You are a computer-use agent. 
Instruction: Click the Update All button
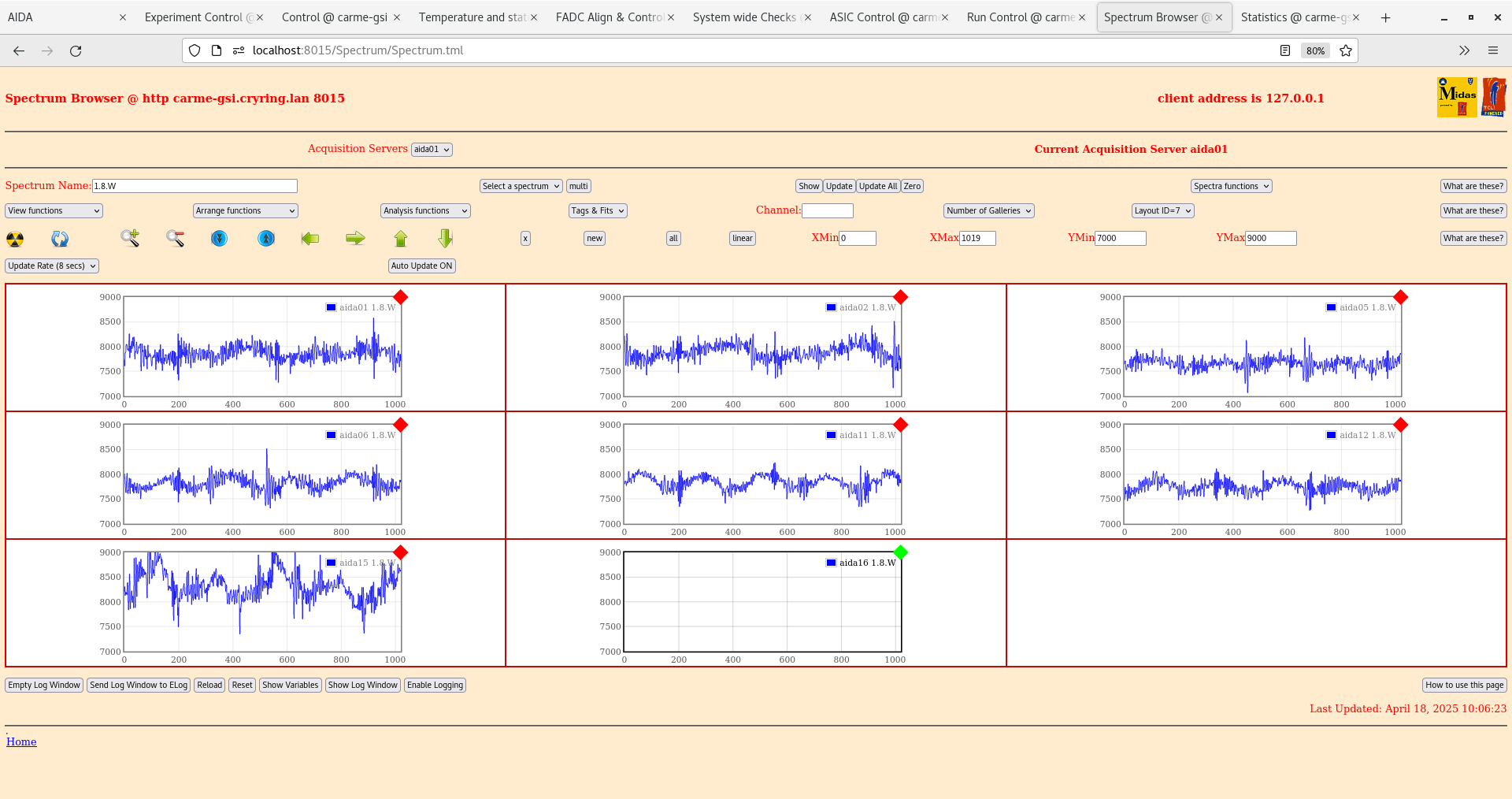click(x=878, y=186)
